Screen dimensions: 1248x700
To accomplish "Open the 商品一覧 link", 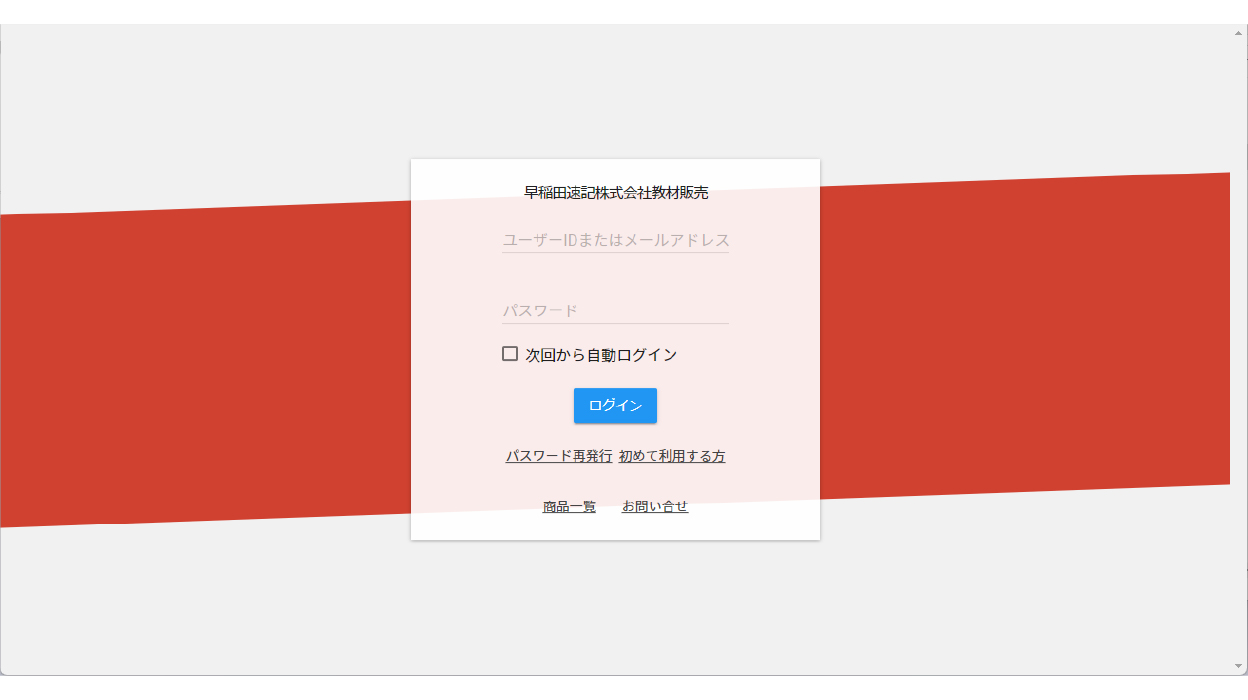I will point(569,507).
